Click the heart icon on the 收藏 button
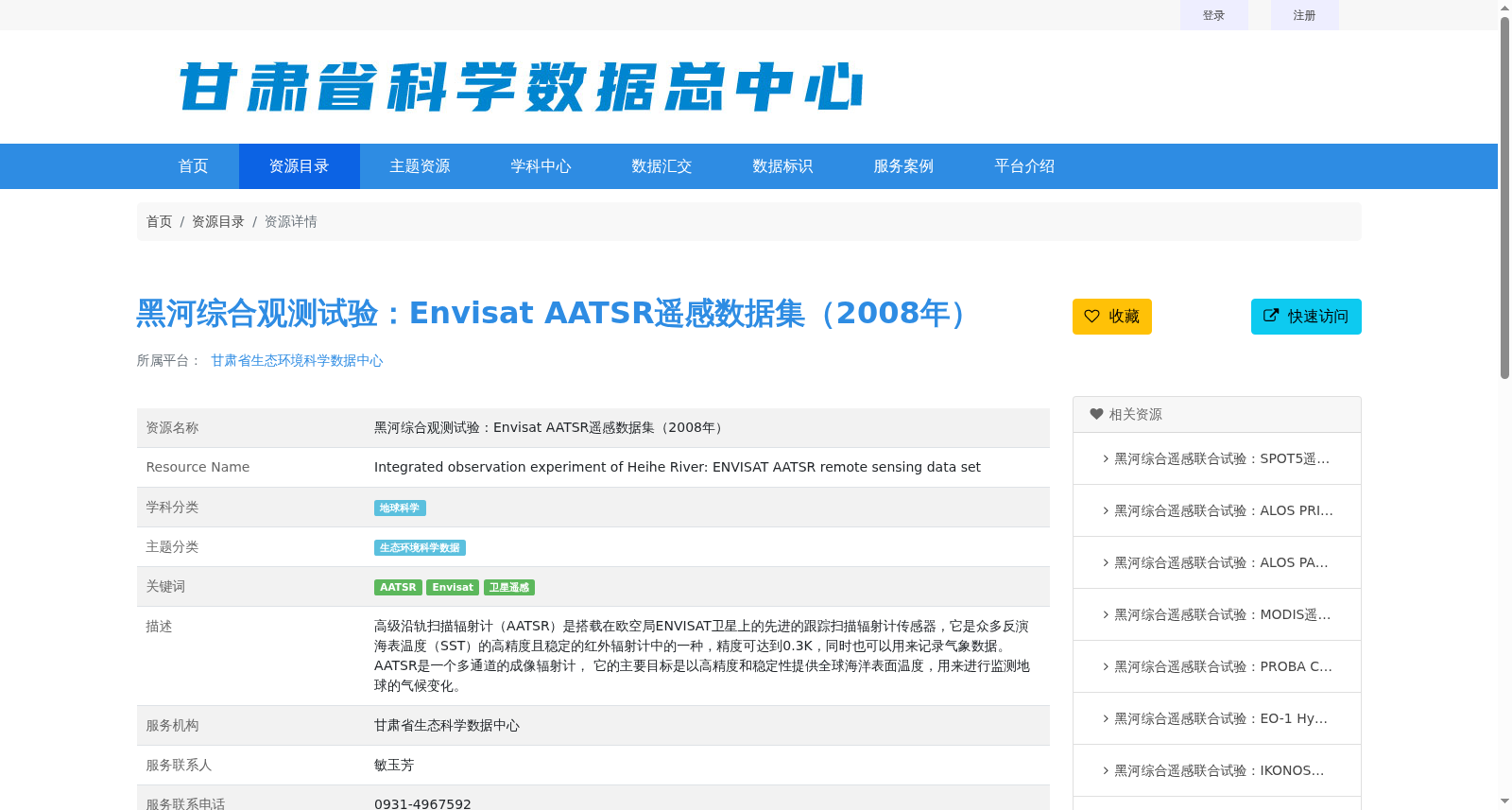 pos(1091,317)
